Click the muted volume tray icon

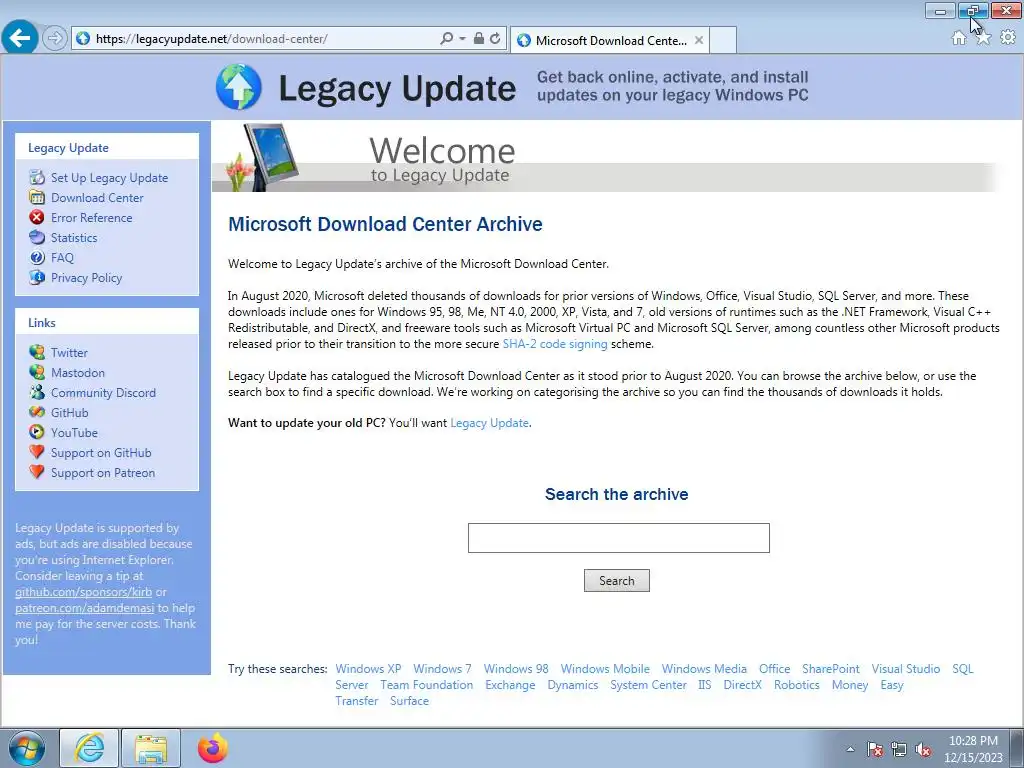coord(923,749)
